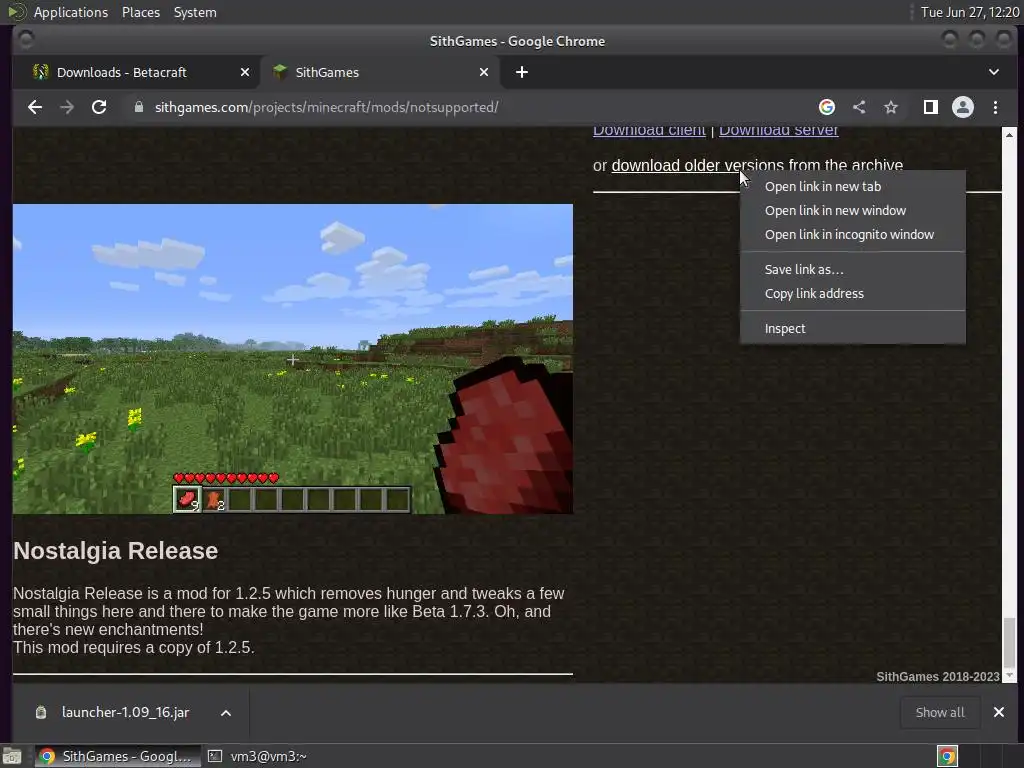
Task: Click the Nostalgia Release heading
Action: [x=116, y=551]
